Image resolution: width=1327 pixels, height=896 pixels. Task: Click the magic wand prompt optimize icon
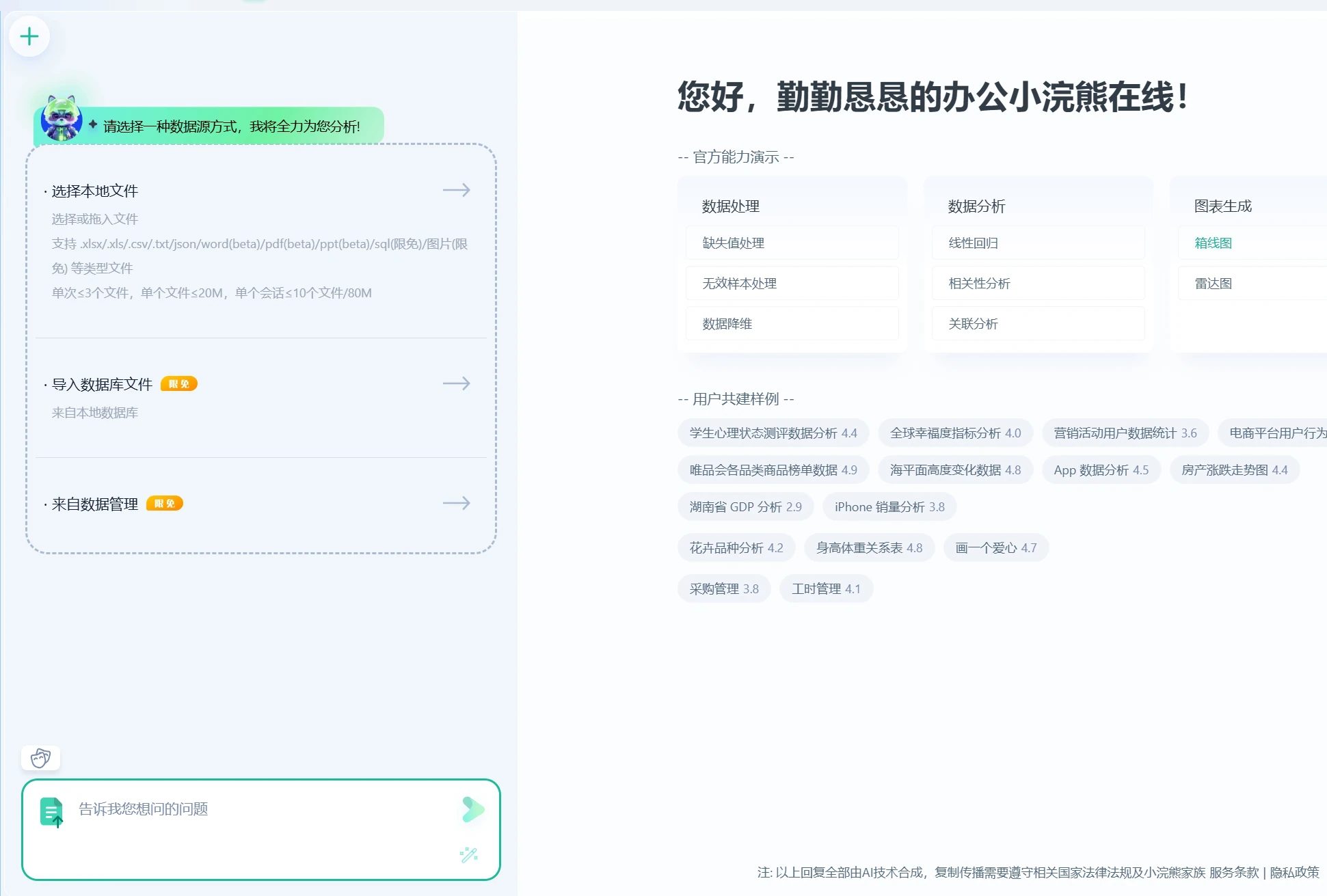tap(469, 855)
